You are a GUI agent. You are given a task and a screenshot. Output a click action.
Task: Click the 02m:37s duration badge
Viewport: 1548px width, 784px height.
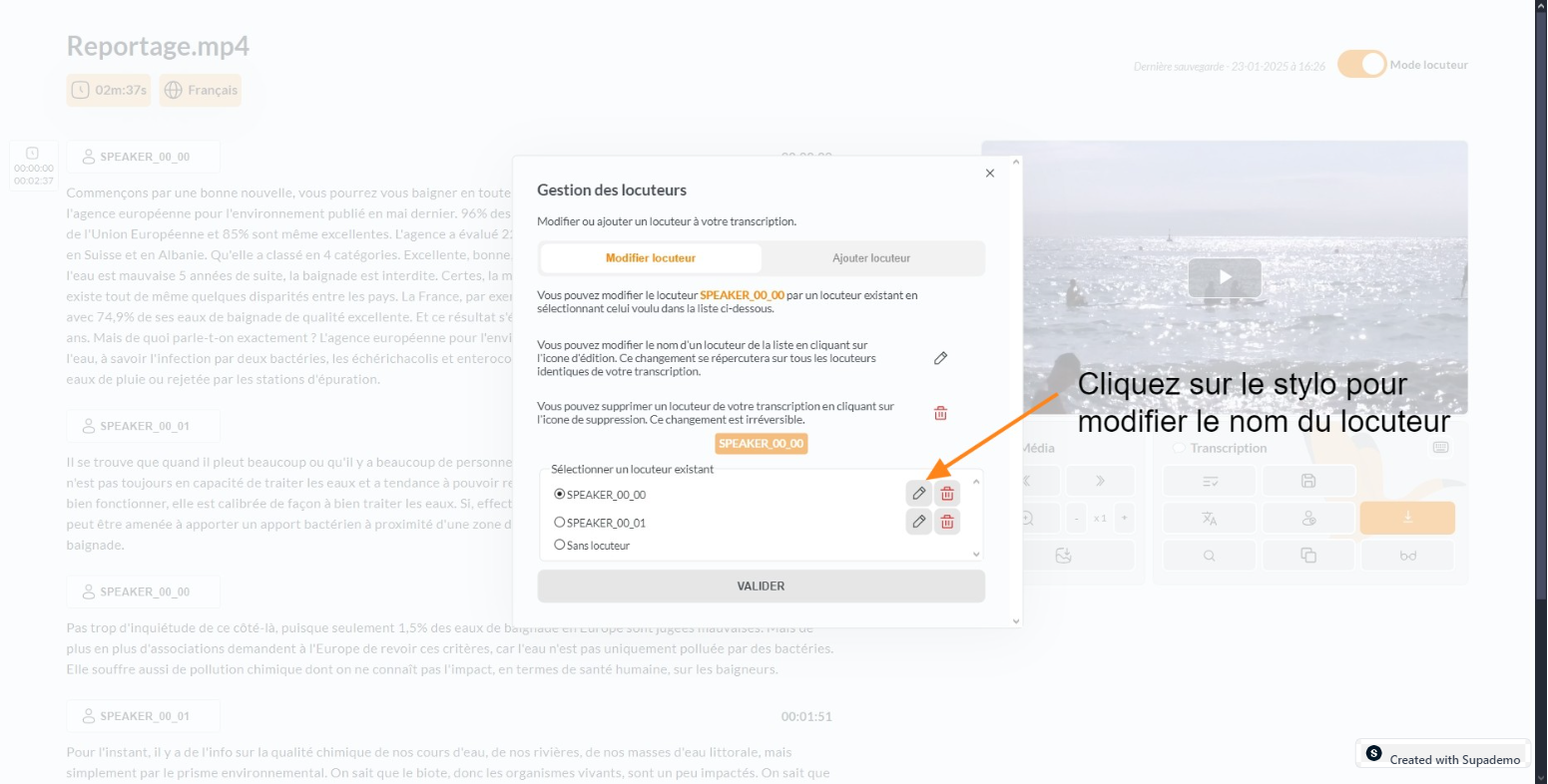pyautogui.click(x=109, y=90)
